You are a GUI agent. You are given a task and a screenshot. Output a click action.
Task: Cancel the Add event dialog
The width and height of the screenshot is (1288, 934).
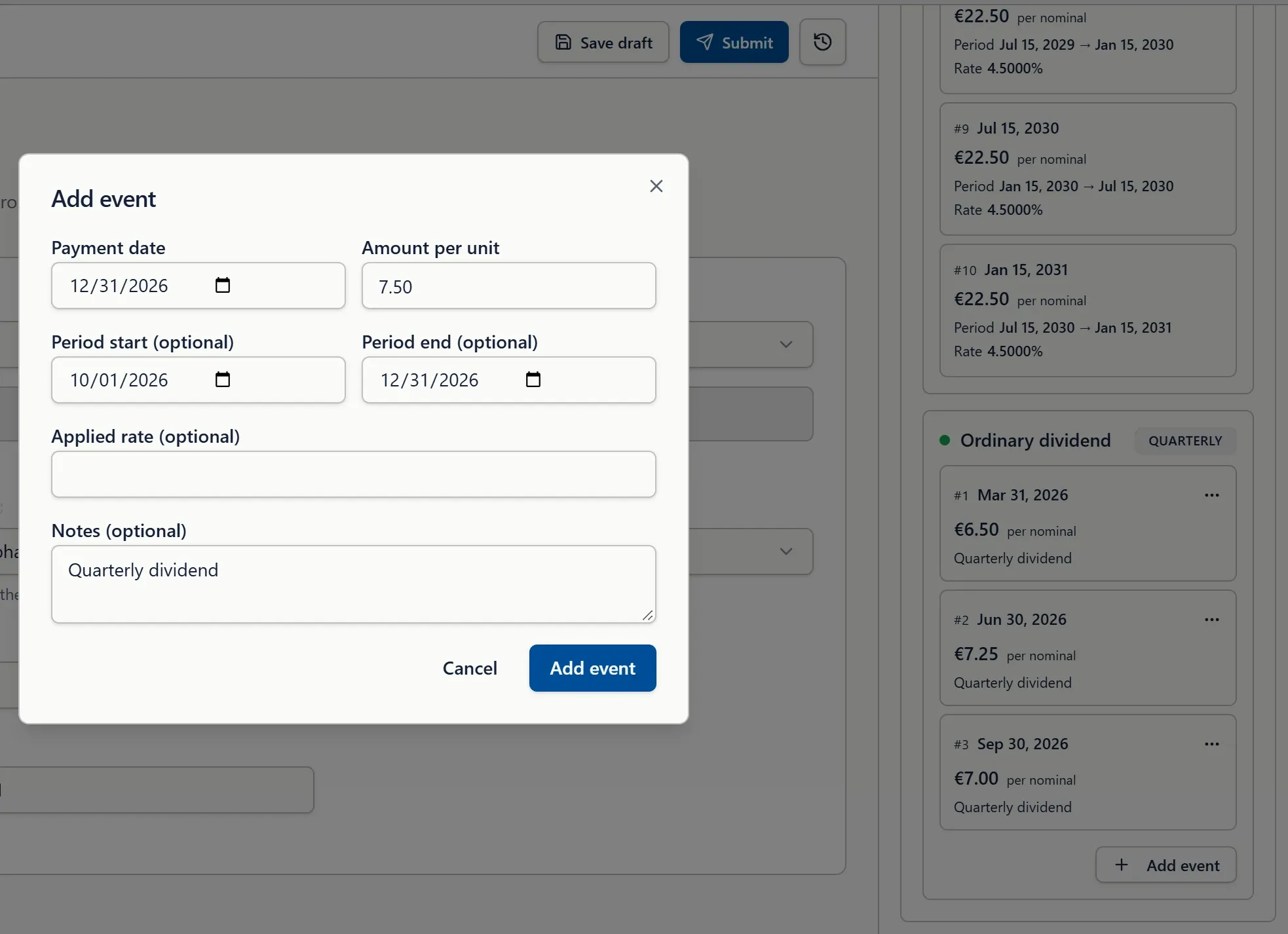470,668
